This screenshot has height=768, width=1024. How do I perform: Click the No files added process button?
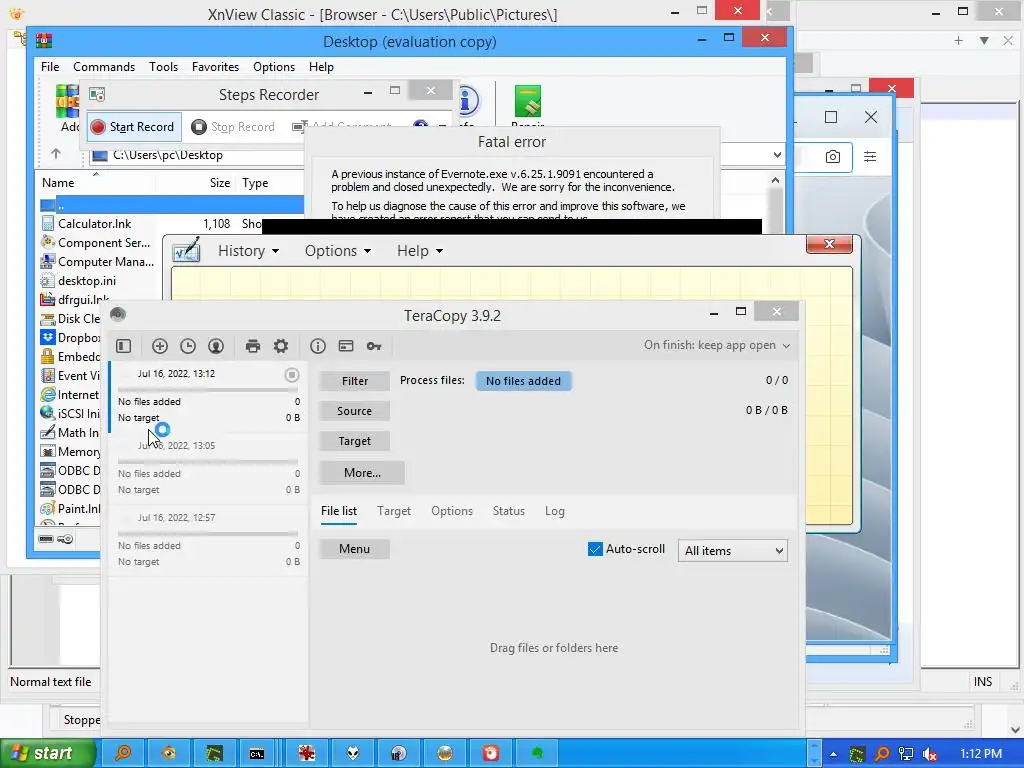tap(523, 381)
